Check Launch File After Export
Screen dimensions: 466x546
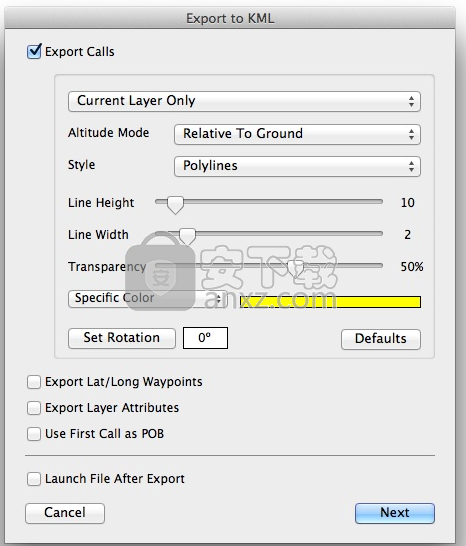pos(34,479)
